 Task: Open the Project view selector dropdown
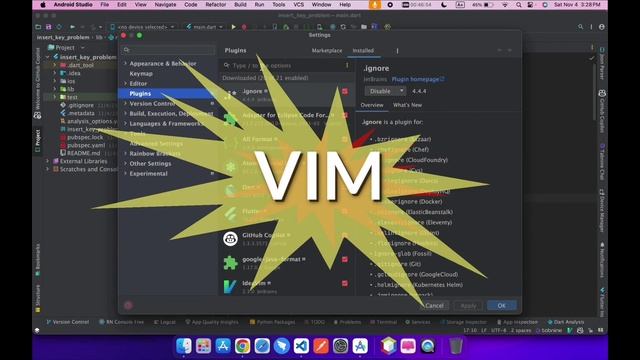click(66, 47)
